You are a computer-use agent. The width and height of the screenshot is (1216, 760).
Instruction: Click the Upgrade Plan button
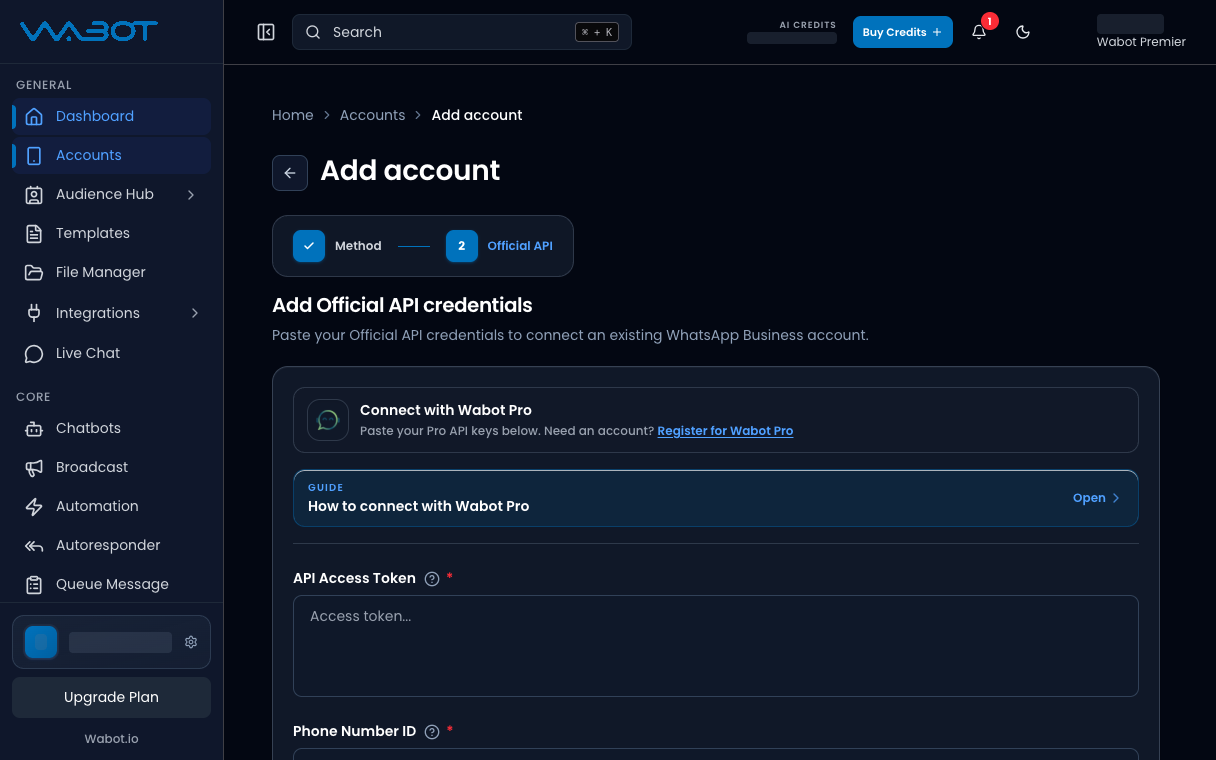point(111,697)
